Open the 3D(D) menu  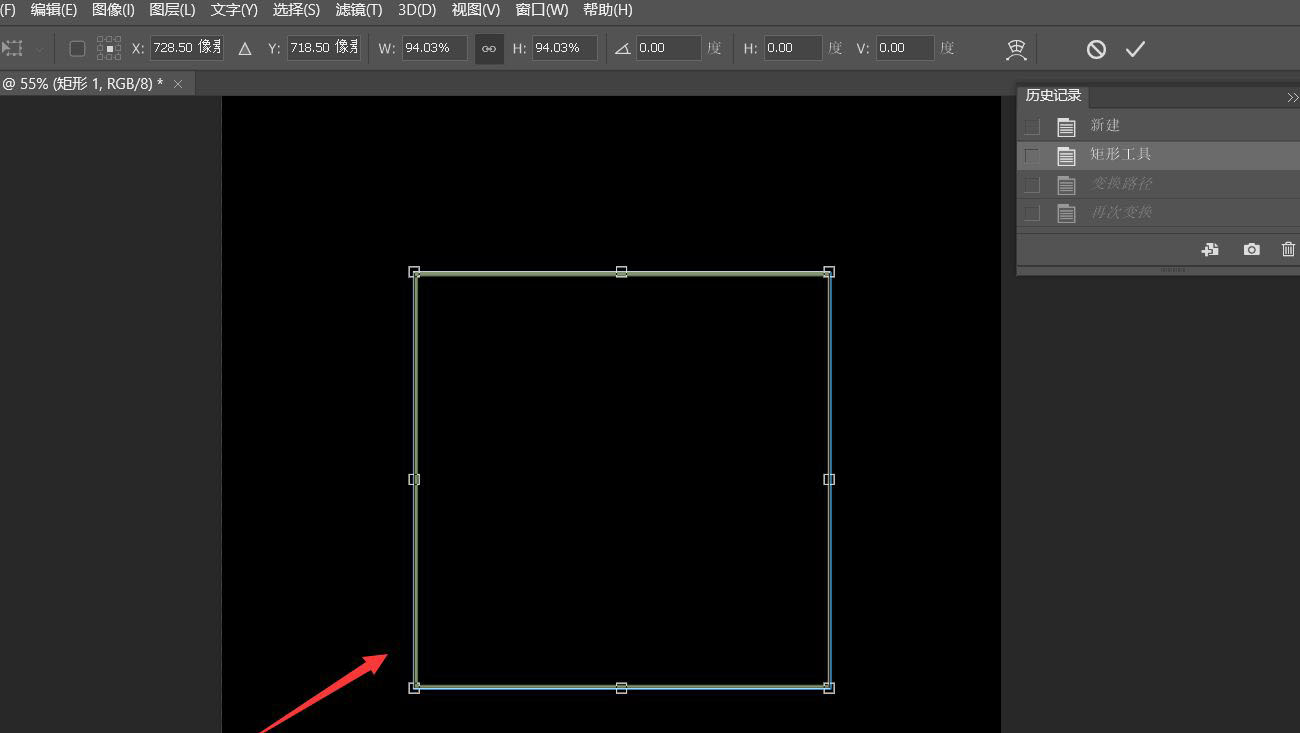tap(417, 10)
